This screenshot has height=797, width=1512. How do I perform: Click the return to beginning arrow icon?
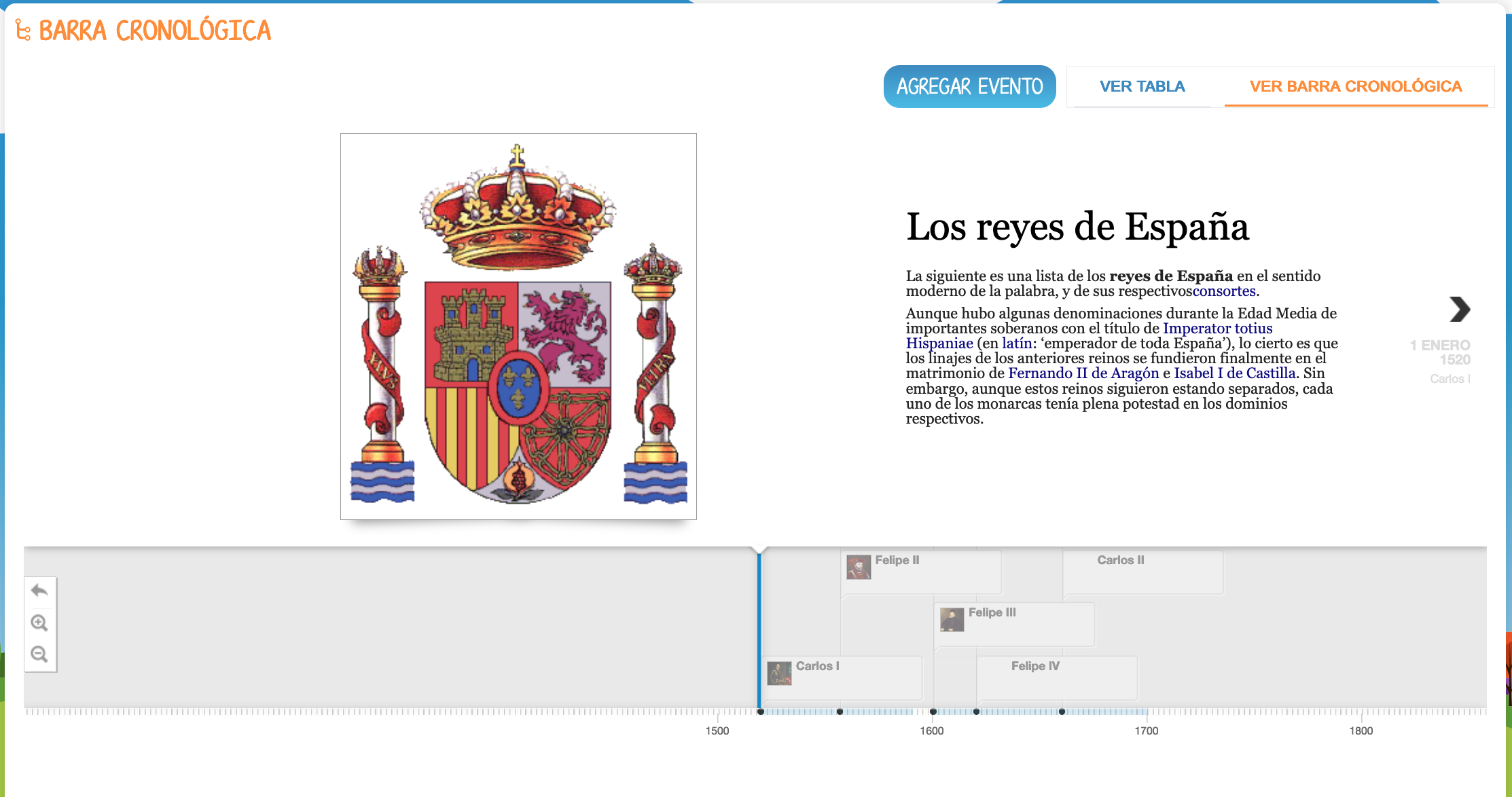pos(39,591)
